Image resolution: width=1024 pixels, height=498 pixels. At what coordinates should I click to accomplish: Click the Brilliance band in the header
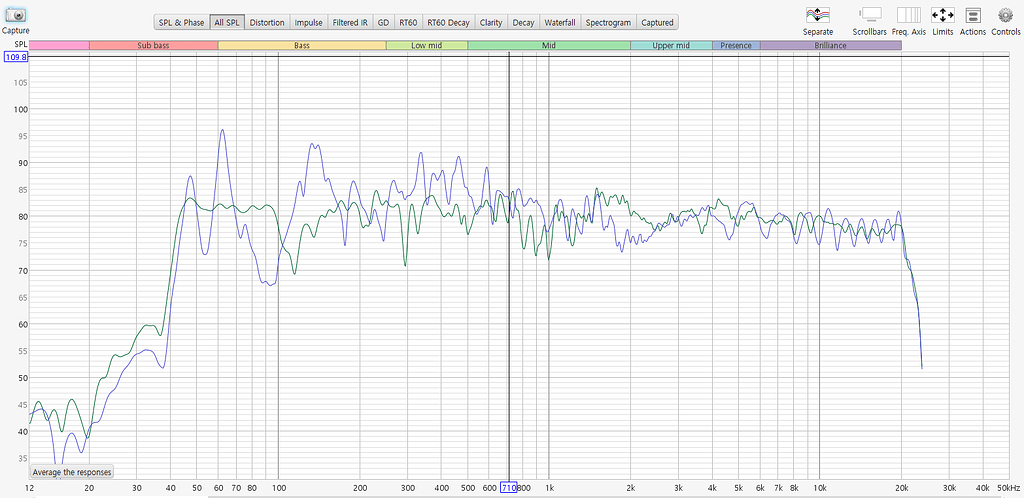[830, 46]
